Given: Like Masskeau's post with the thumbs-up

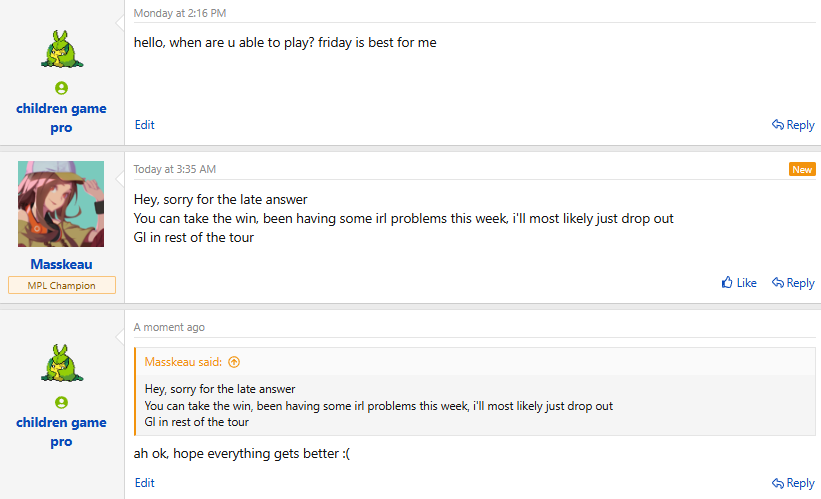Looking at the screenshot, I should (739, 283).
